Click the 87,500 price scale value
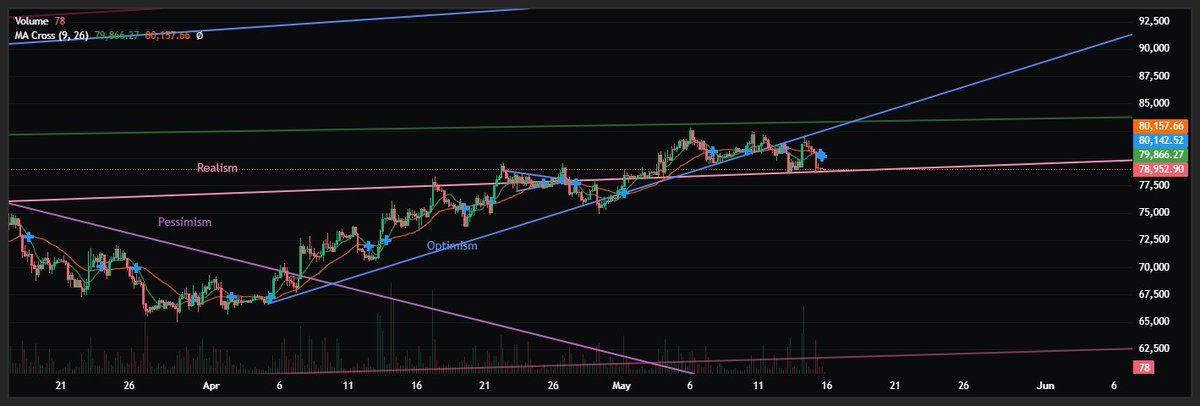The width and height of the screenshot is (1200, 406). [1155, 75]
